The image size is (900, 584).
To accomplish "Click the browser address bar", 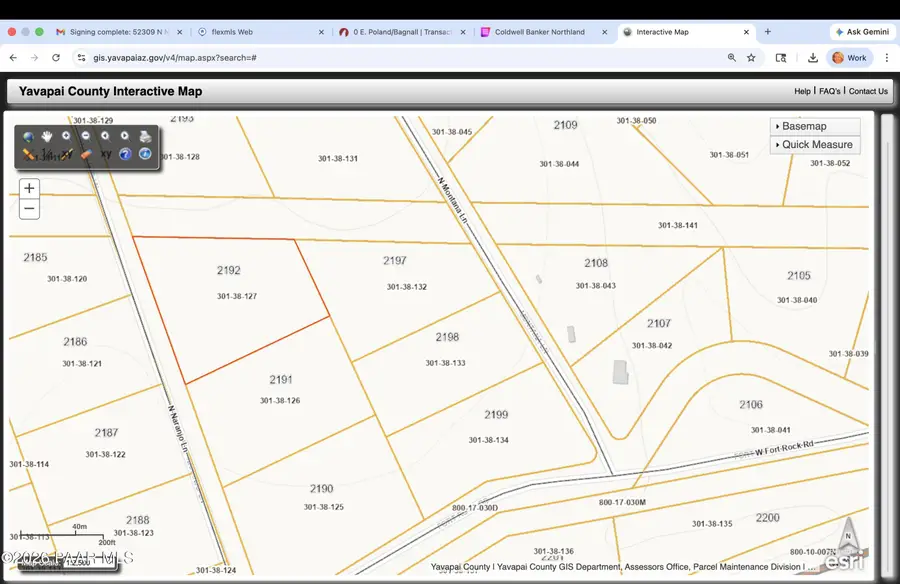I will [x=402, y=58].
